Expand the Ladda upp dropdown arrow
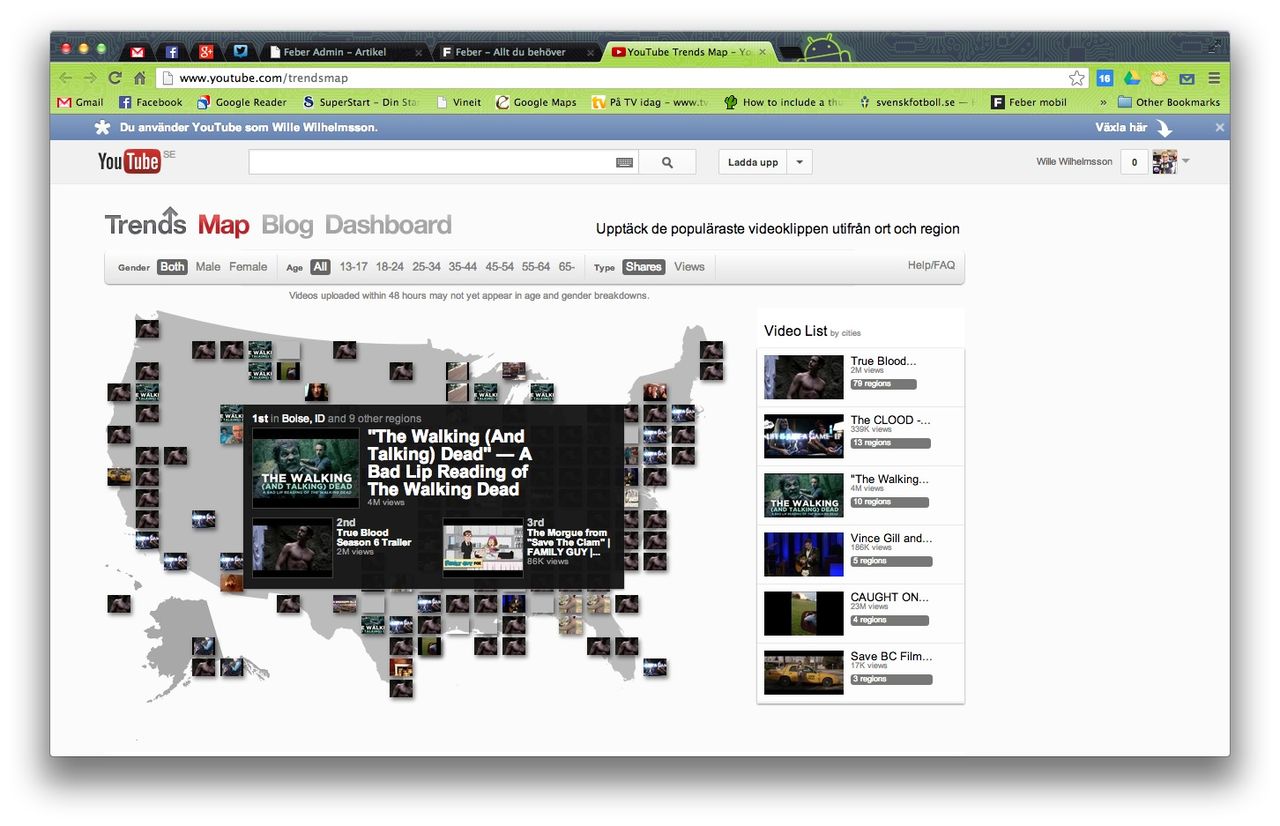 click(x=799, y=162)
